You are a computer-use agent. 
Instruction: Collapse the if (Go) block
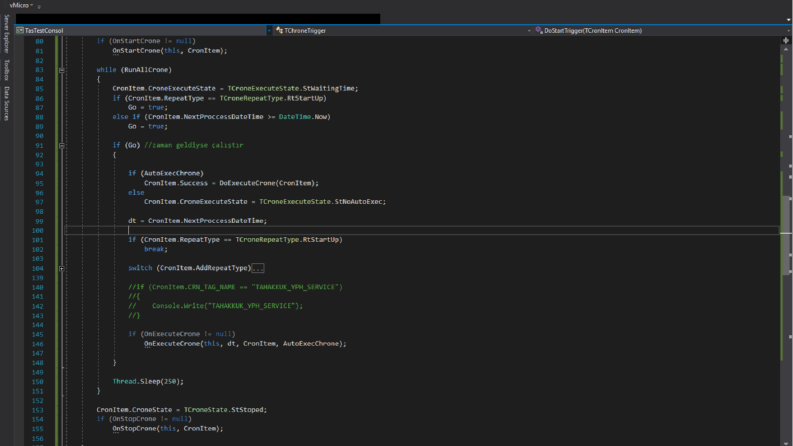(x=62, y=145)
